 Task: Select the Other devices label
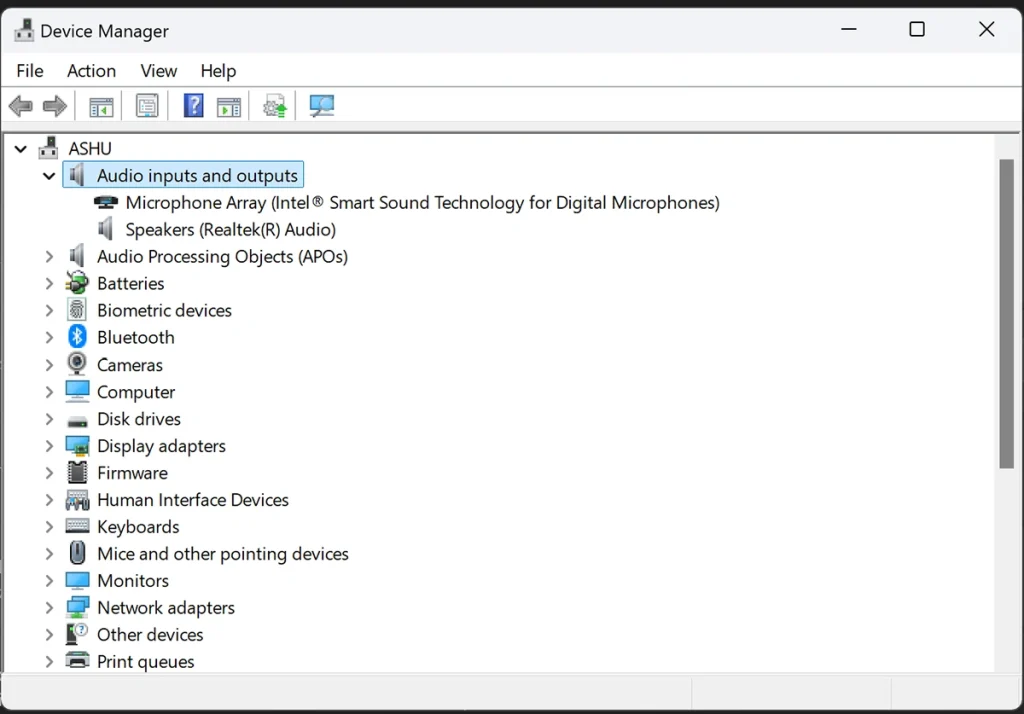[x=150, y=634]
